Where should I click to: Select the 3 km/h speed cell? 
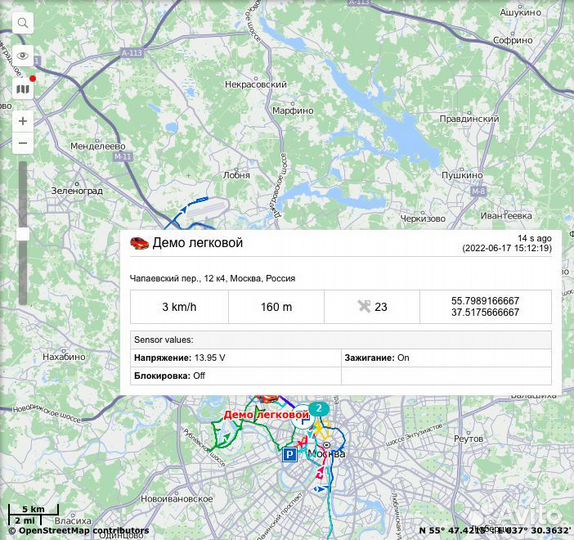pos(179,307)
